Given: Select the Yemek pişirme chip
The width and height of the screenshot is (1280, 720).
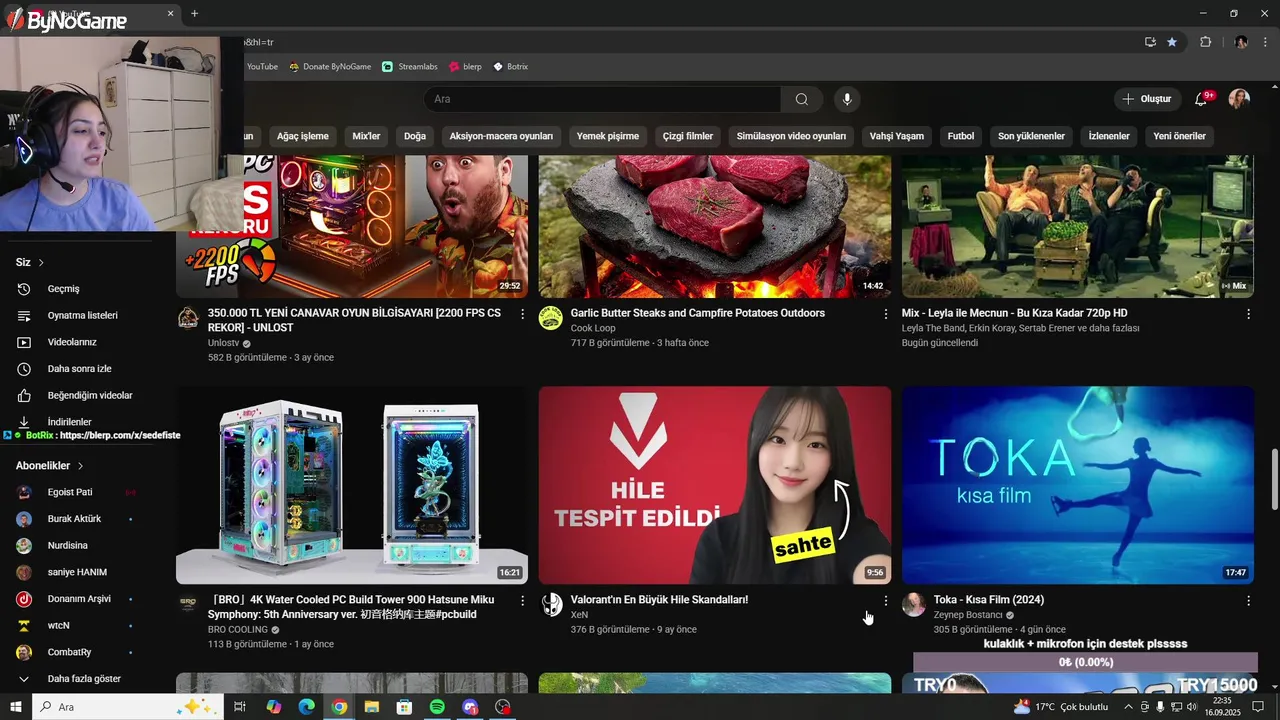Looking at the screenshot, I should (x=608, y=136).
